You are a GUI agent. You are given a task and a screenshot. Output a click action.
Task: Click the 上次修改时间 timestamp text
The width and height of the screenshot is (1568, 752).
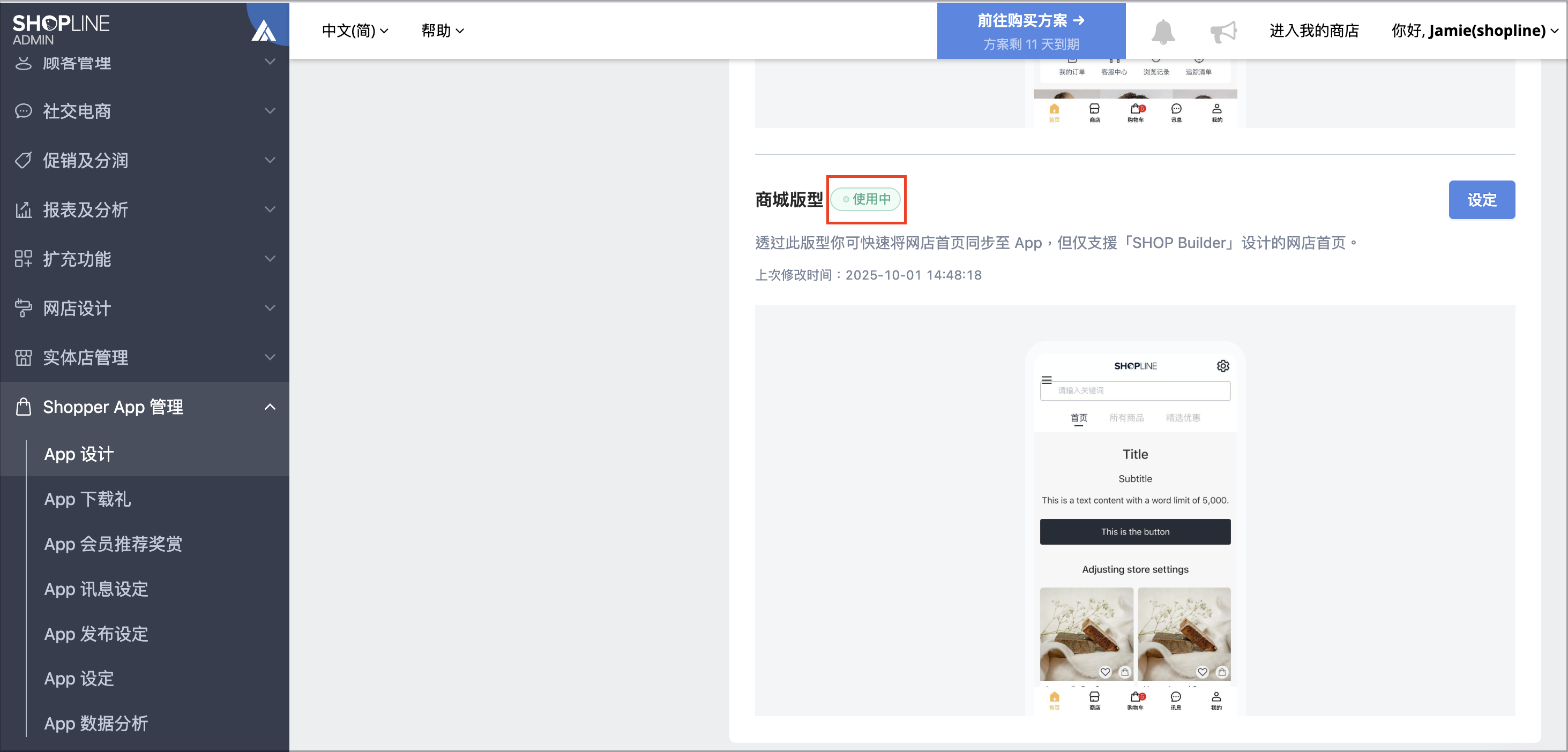click(x=869, y=275)
